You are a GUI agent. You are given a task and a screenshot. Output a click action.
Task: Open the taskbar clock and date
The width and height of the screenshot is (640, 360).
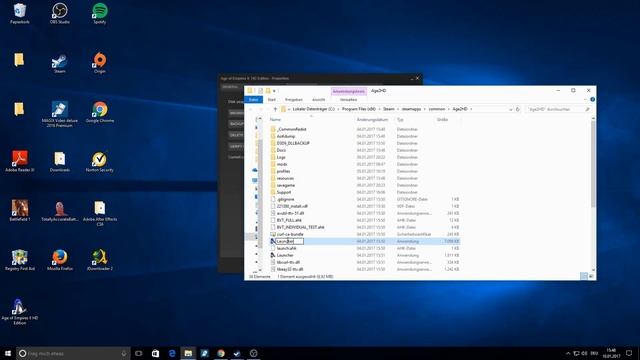(x=611, y=353)
